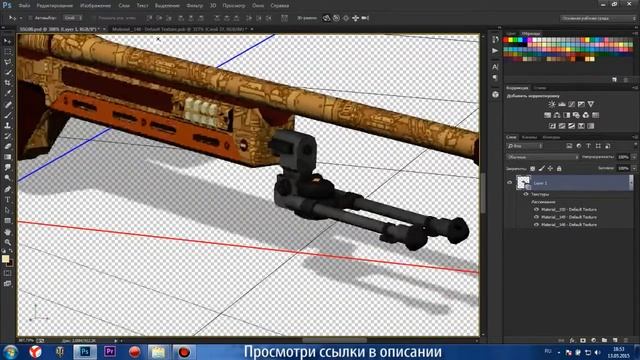Click the foreground color swatch

[5, 259]
